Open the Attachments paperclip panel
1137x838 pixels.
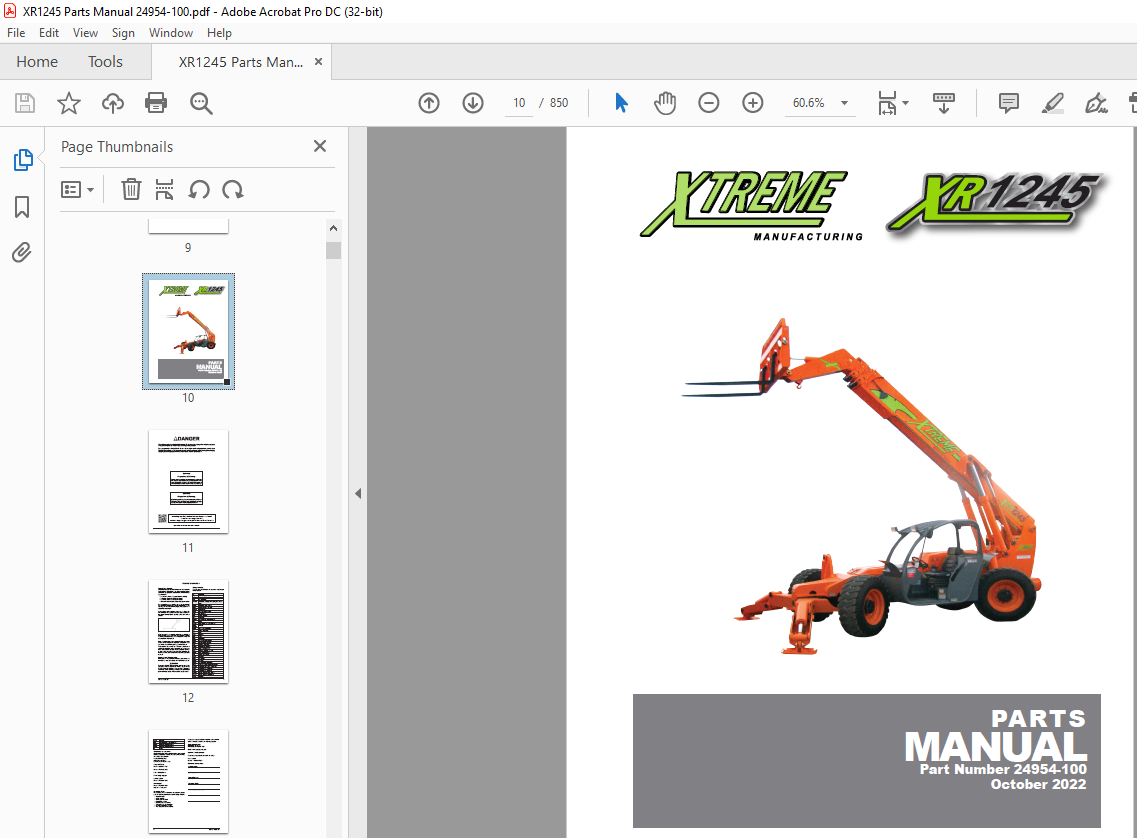[x=22, y=252]
